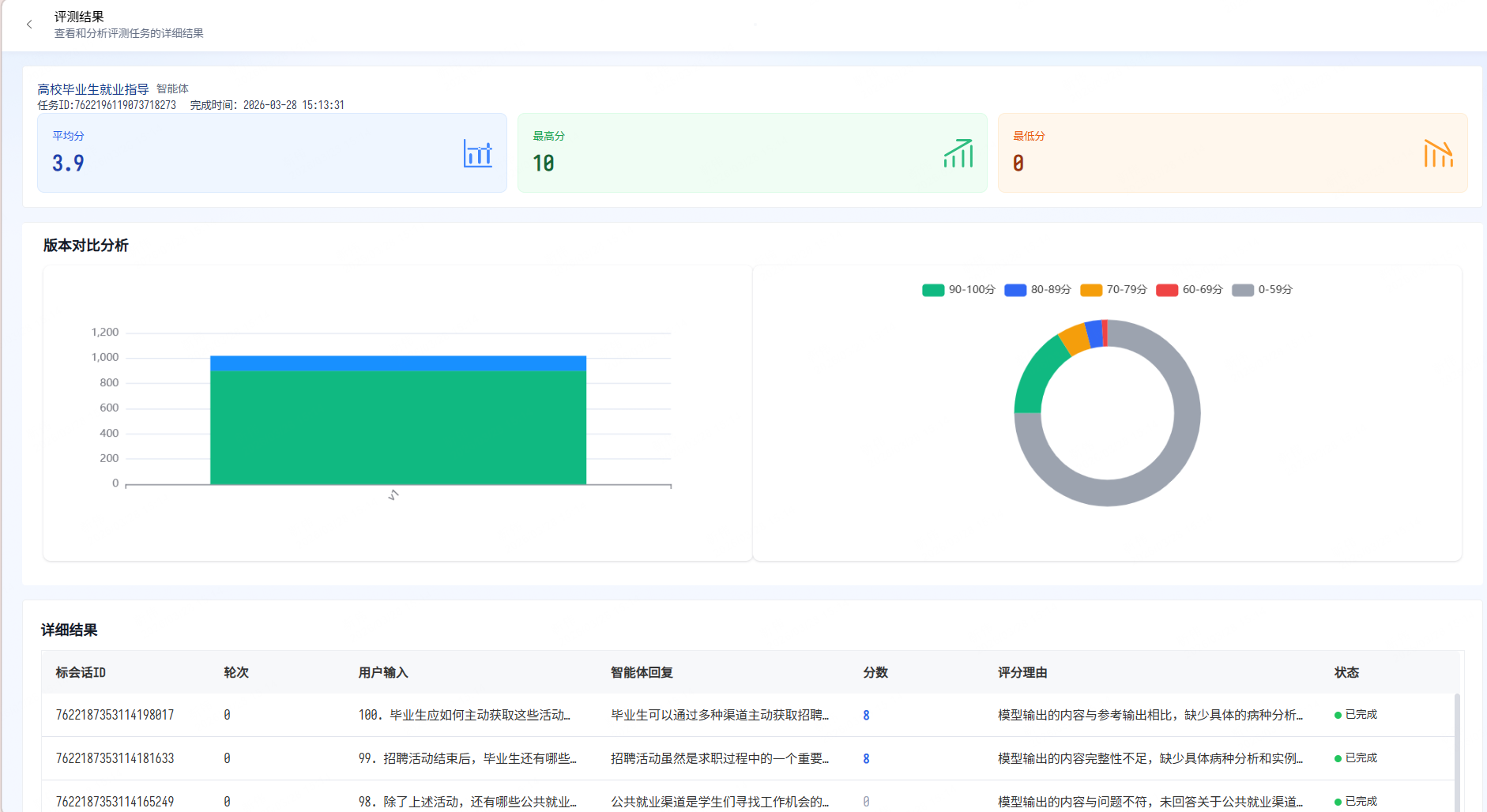This screenshot has width=1487, height=812.
Task: Open user input starting with 100. 毕业生应如何
Action: click(x=465, y=715)
